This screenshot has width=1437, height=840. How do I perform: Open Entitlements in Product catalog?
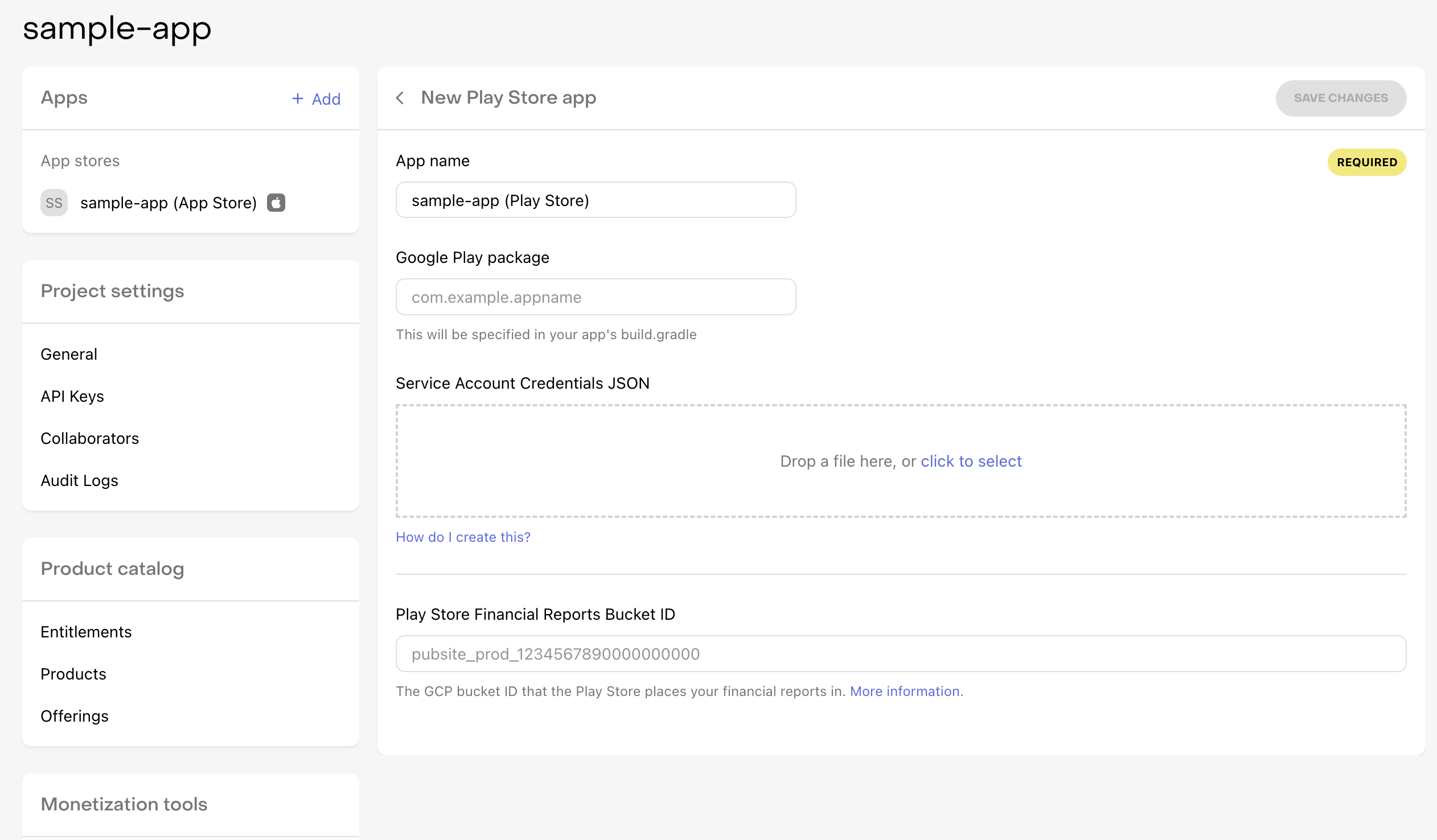pyautogui.click(x=86, y=632)
